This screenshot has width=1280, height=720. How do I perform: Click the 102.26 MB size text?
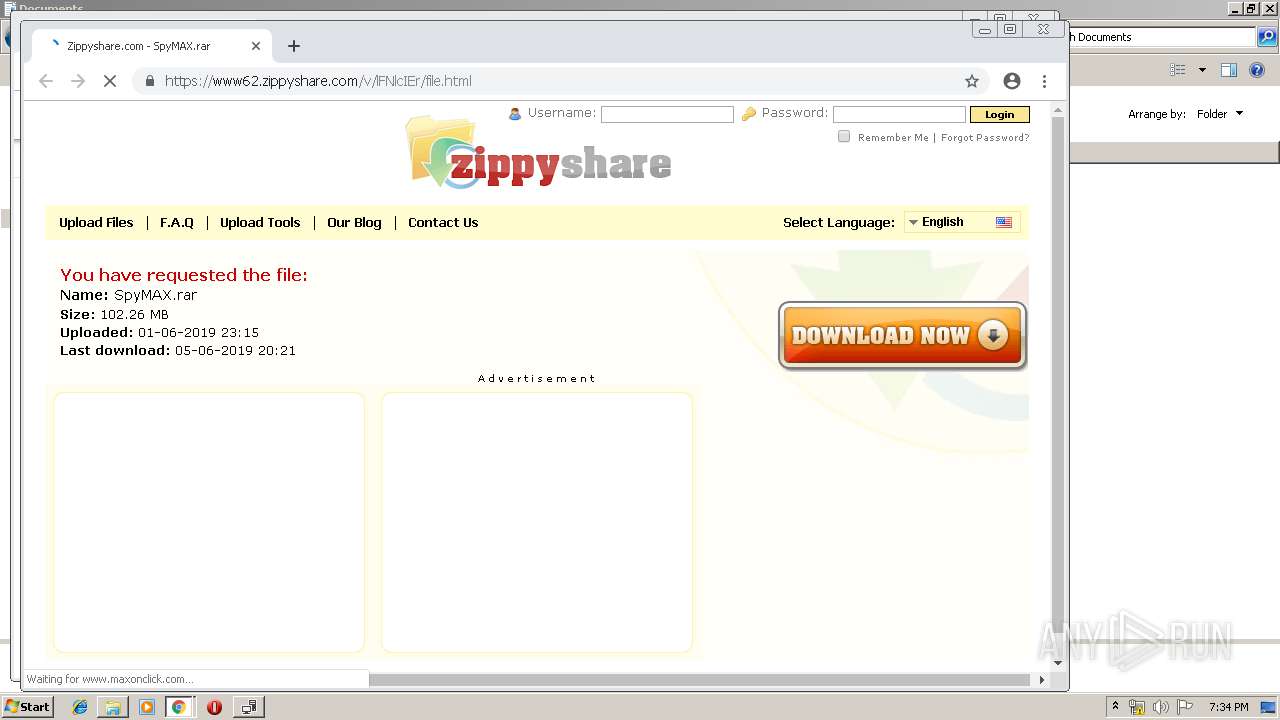pyautogui.click(x=134, y=314)
